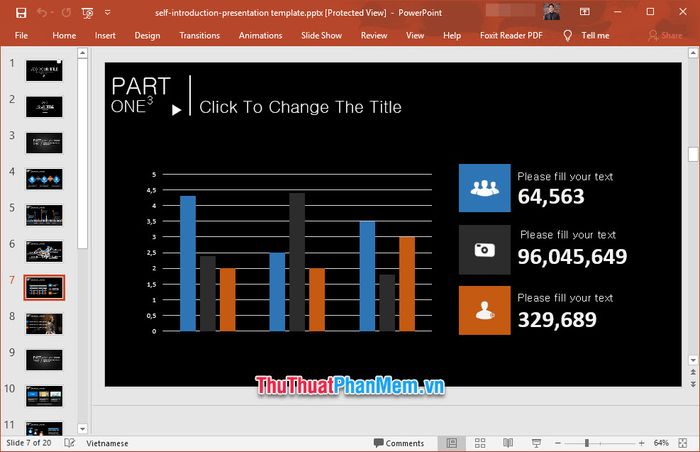
Task: Click the 'PART' heading text on slide
Action: coord(141,86)
